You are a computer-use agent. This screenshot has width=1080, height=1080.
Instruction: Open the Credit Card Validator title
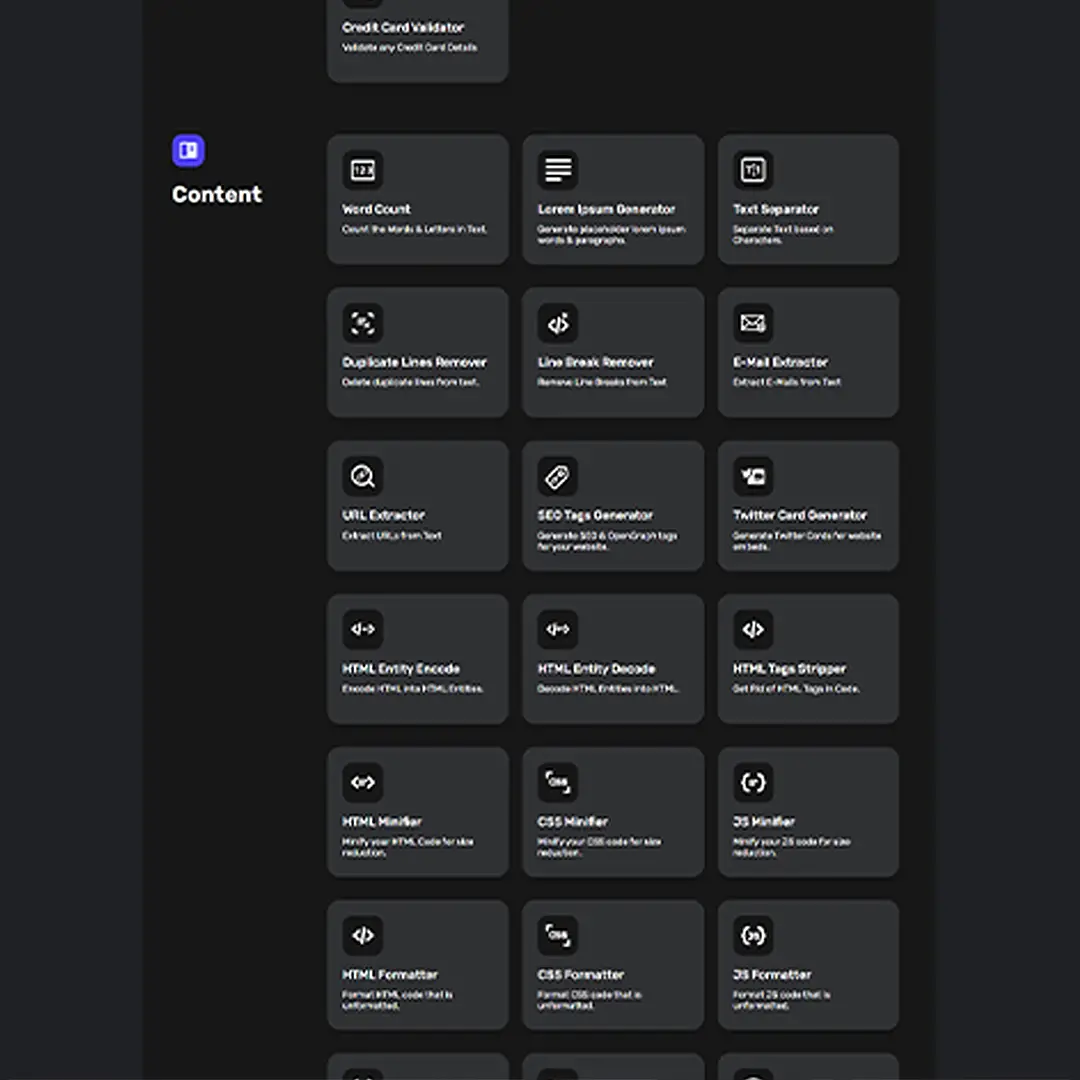[x=403, y=27]
